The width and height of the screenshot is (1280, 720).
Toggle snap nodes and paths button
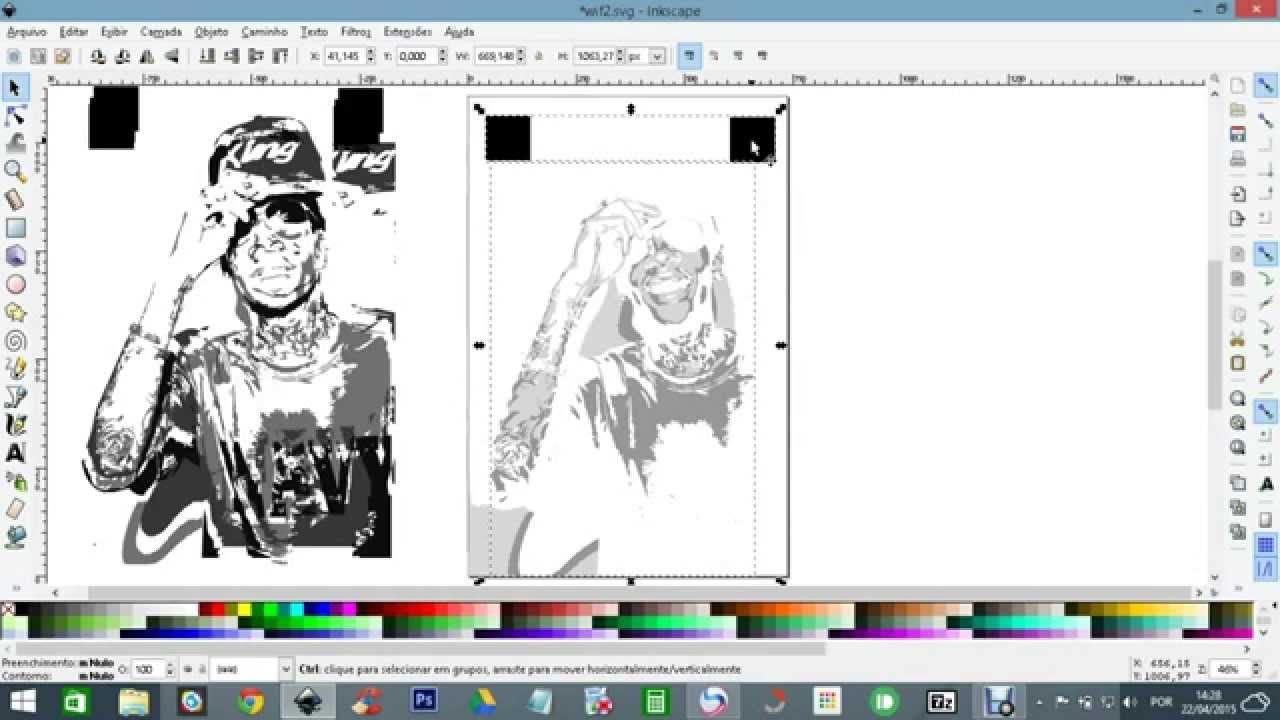[1266, 253]
